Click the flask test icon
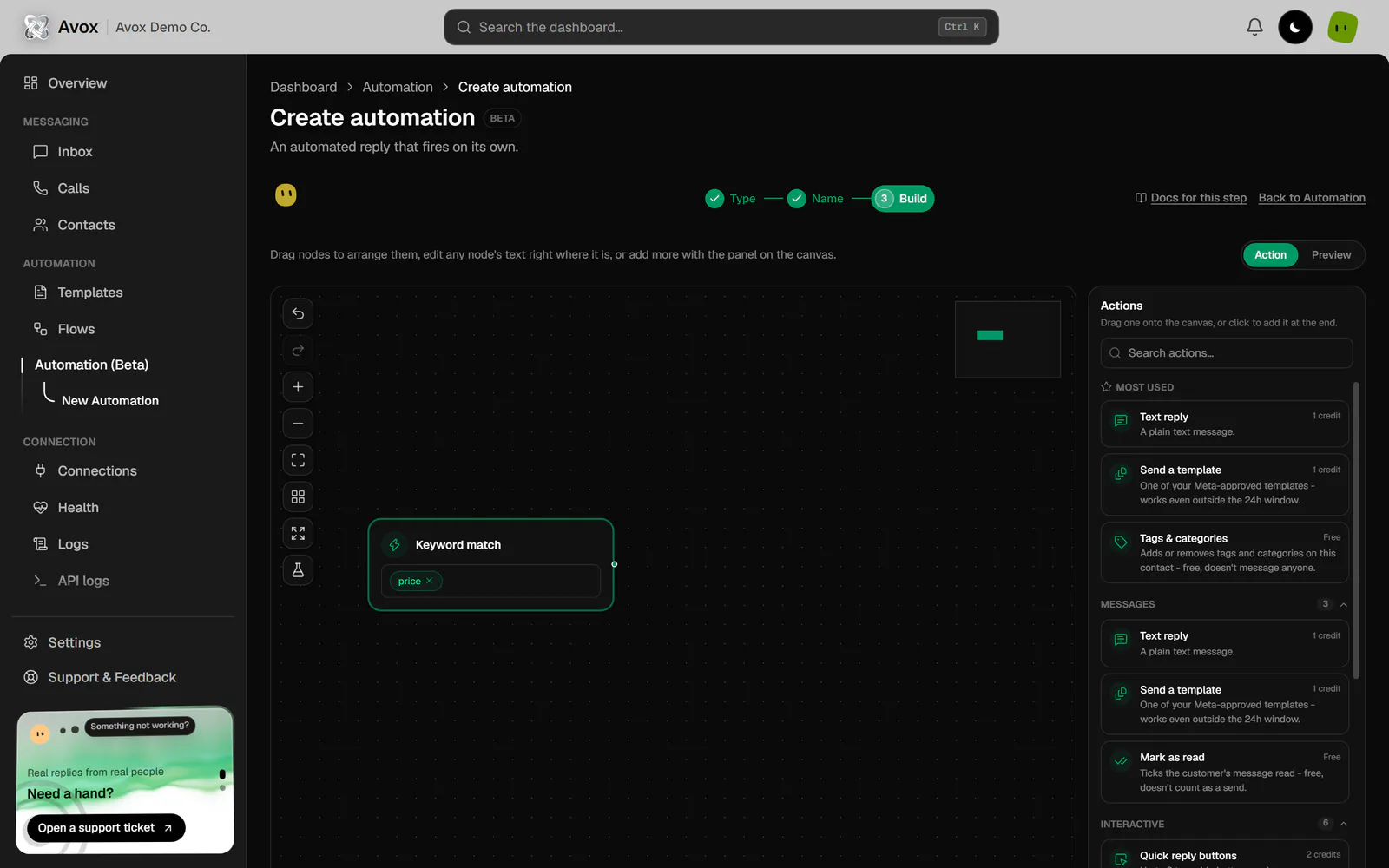Viewport: 1389px width, 868px height. point(298,570)
